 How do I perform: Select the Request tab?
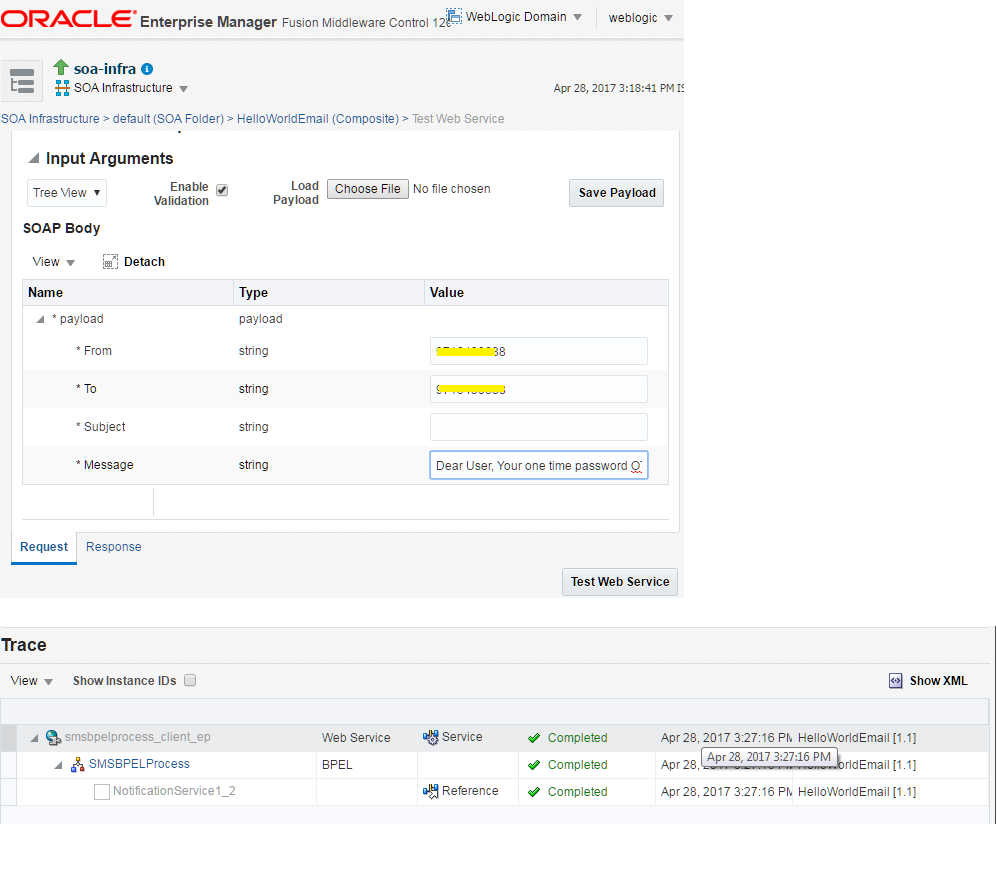[x=43, y=547]
